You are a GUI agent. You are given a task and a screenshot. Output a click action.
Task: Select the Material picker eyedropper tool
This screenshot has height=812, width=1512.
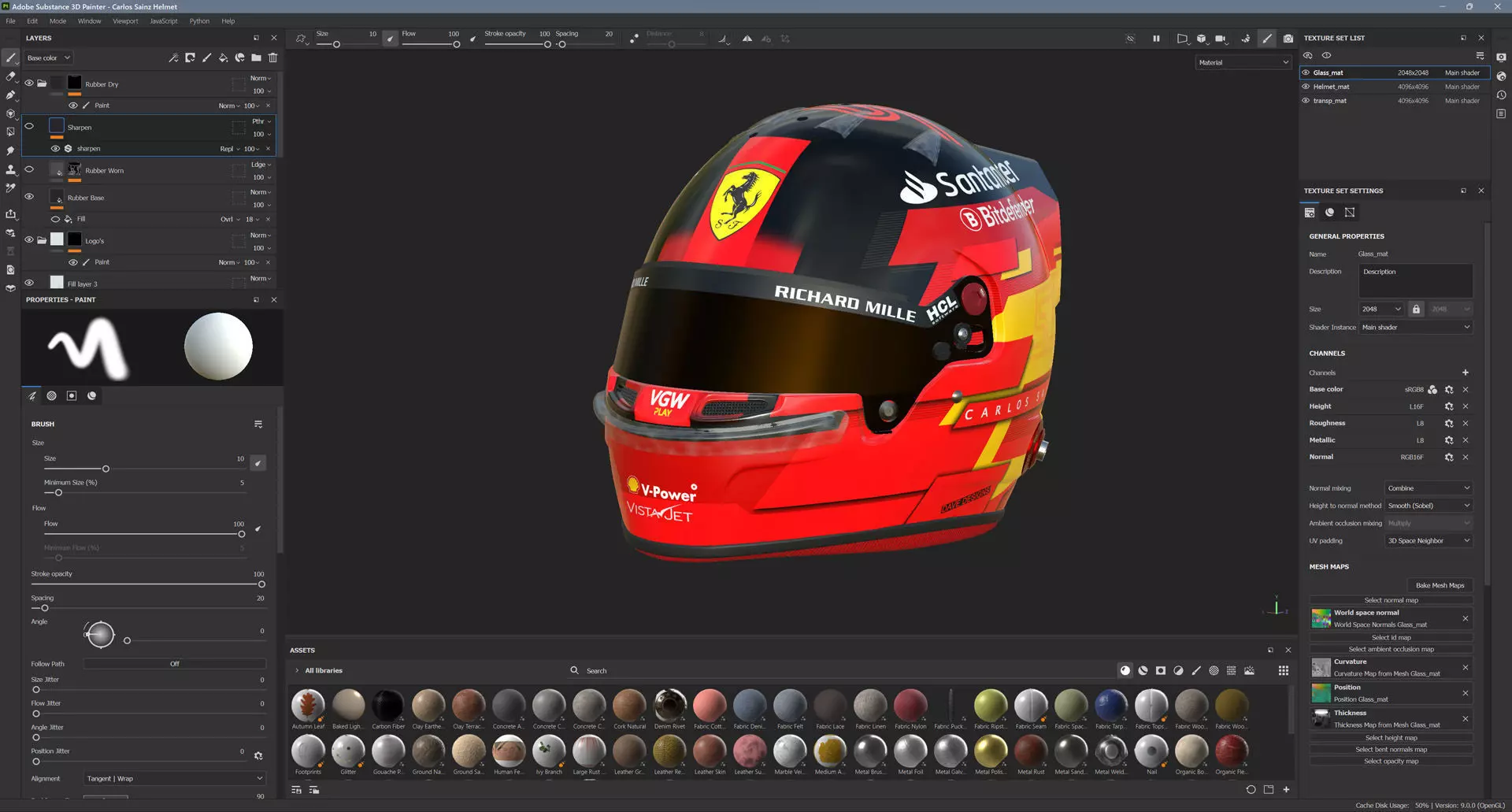tap(10, 188)
